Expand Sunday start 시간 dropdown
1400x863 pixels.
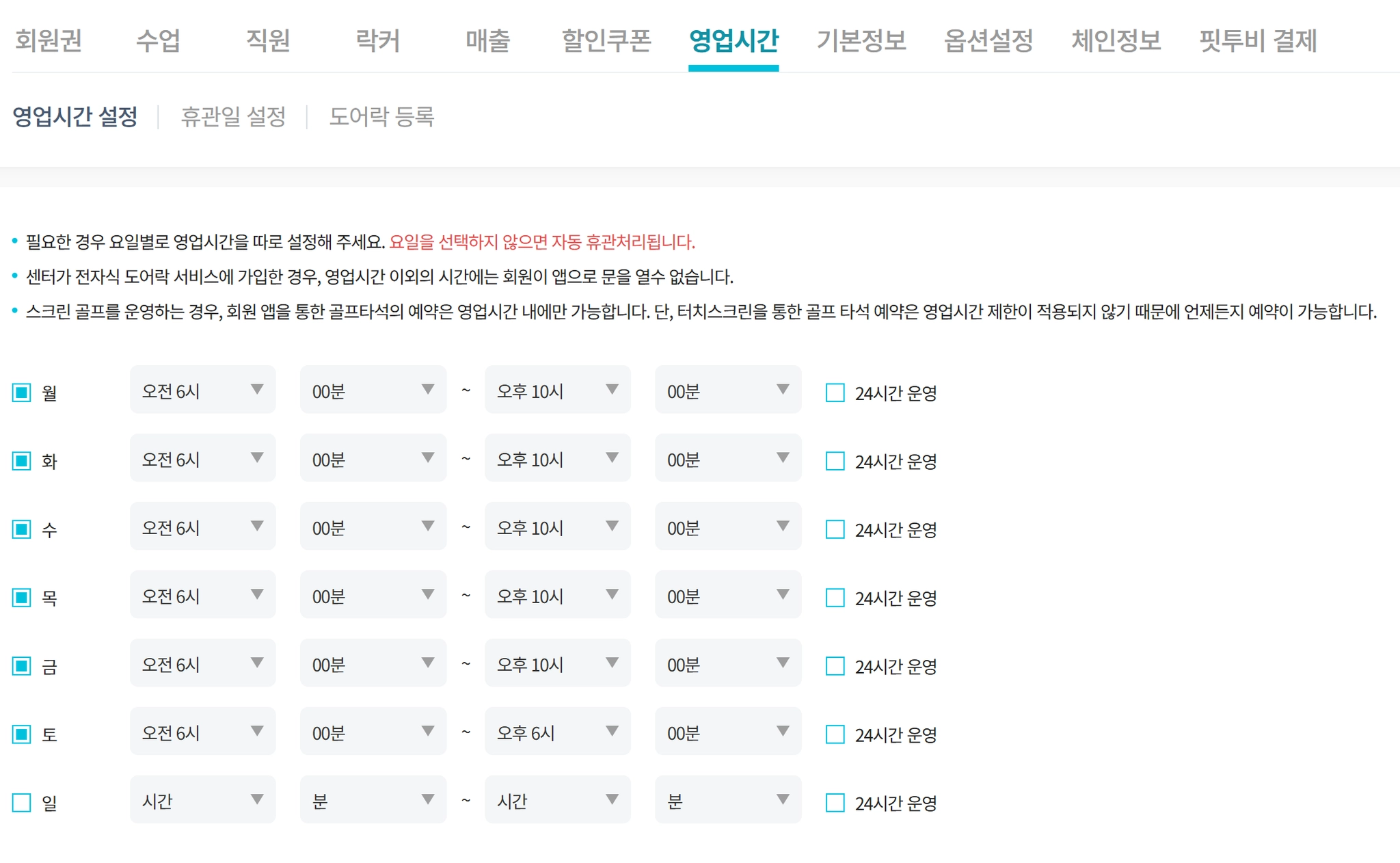click(x=202, y=799)
